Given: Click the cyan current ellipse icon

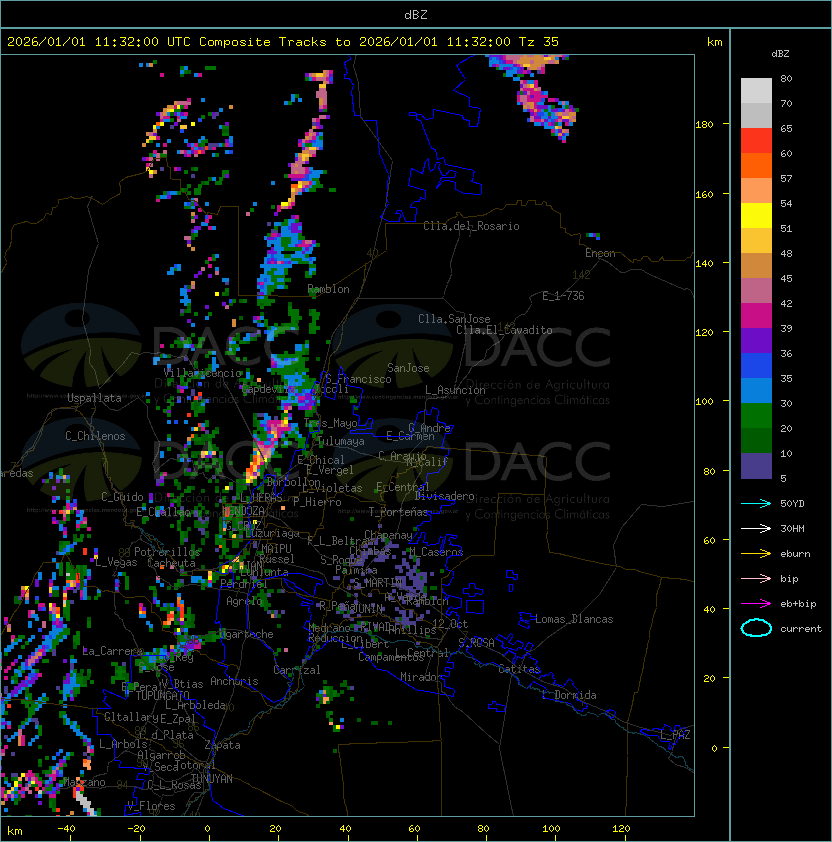Looking at the screenshot, I should [x=756, y=628].
